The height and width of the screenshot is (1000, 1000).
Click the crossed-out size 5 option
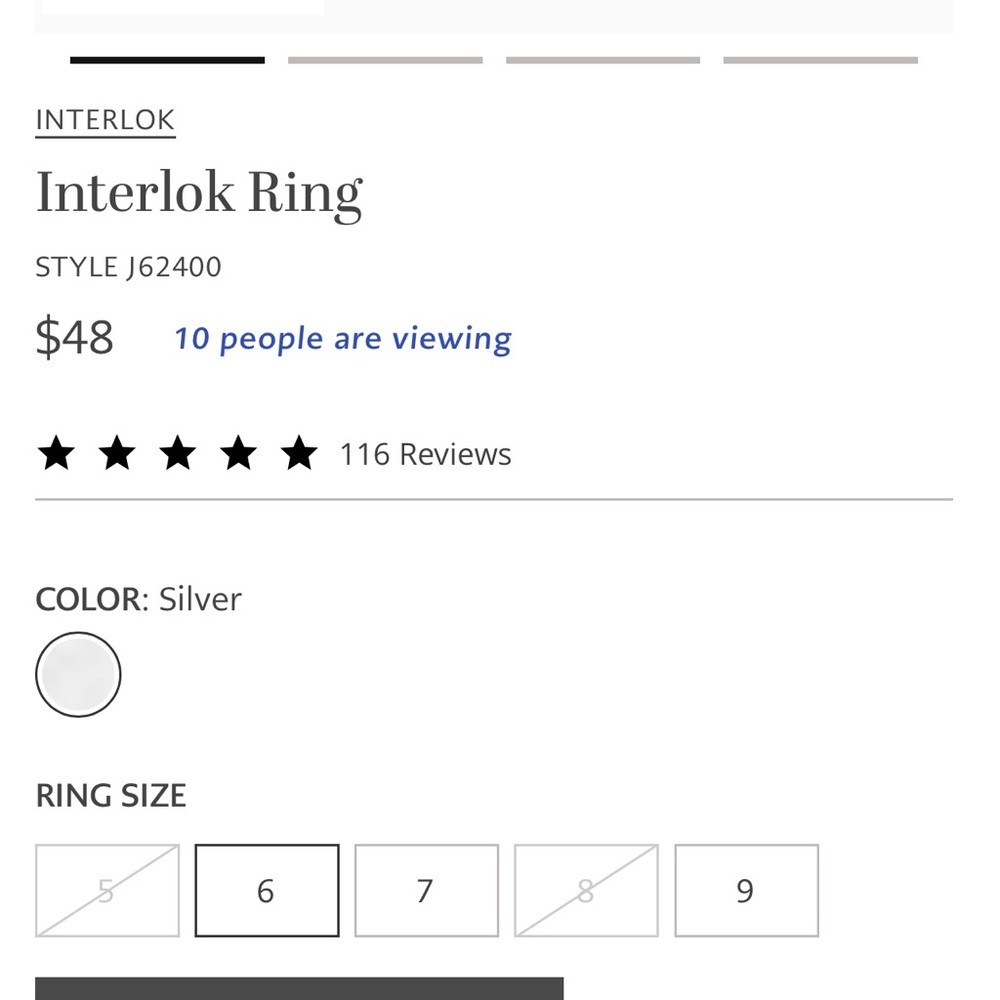[x=106, y=890]
